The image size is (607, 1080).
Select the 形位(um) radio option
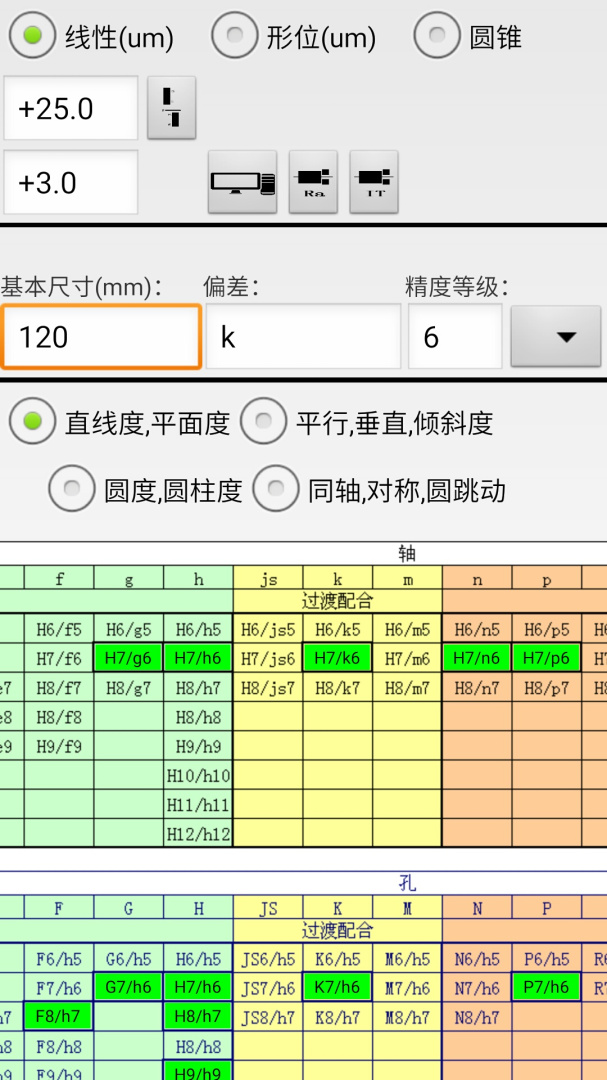pyautogui.click(x=235, y=37)
